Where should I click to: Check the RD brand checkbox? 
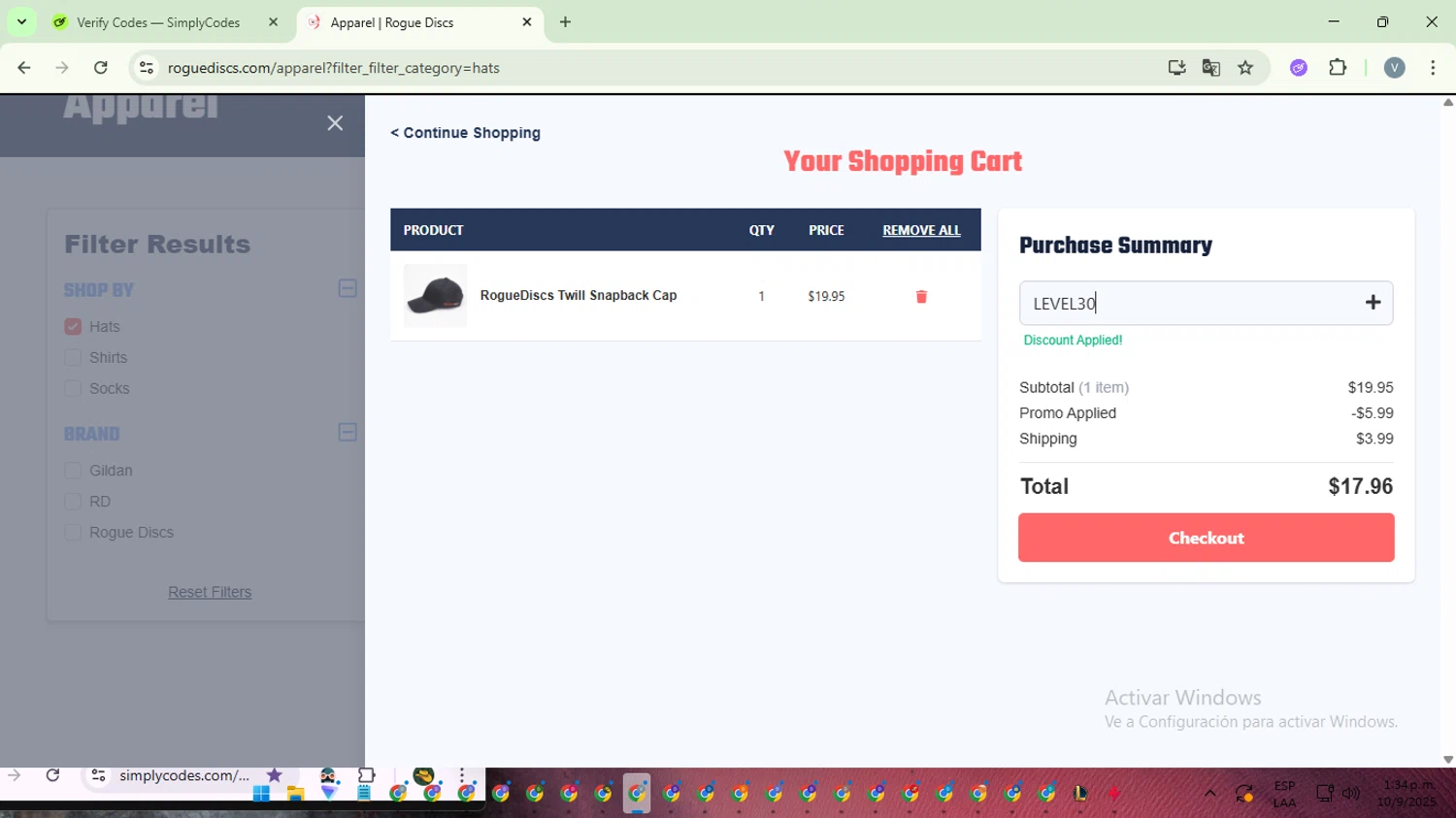point(73,501)
